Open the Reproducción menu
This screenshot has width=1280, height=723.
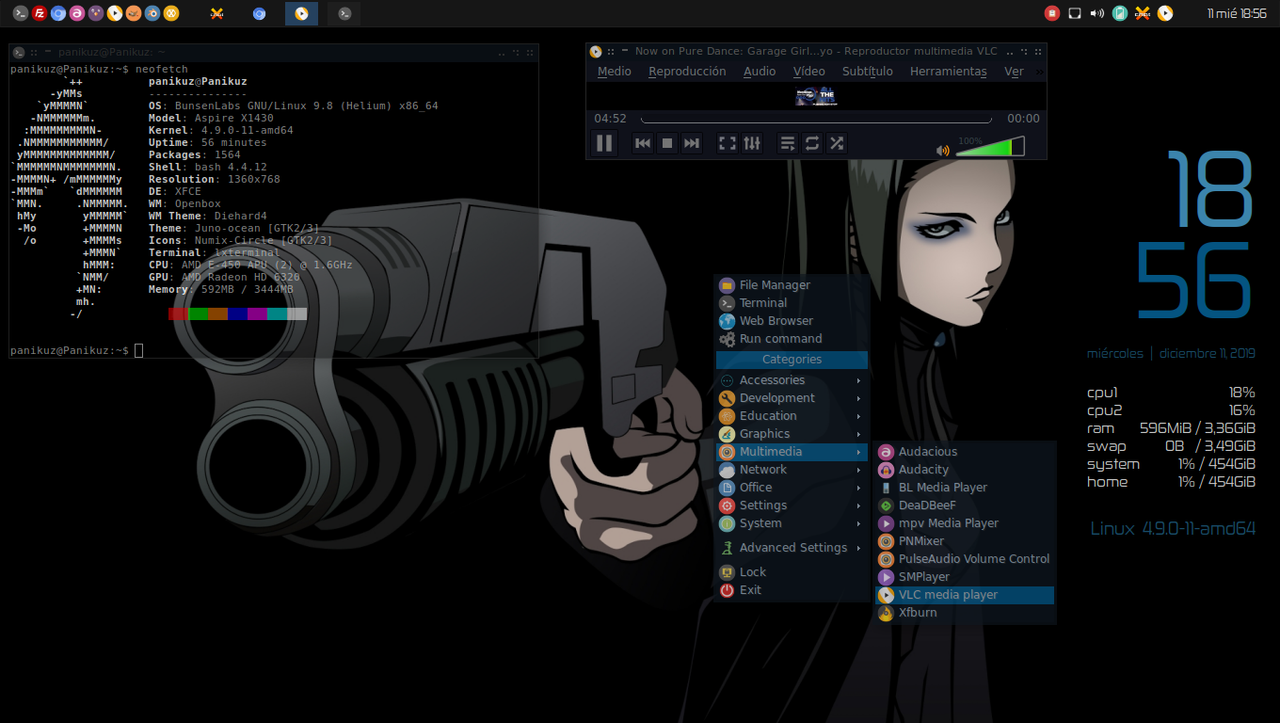click(687, 71)
